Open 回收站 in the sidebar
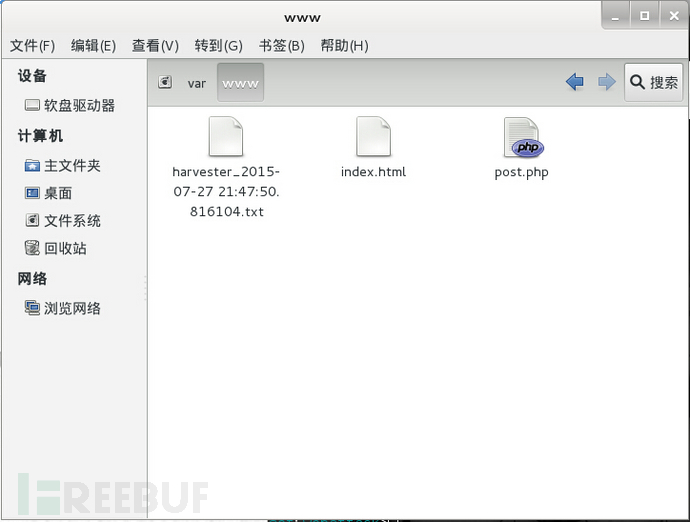Viewport: 690px width, 522px height. click(65, 248)
